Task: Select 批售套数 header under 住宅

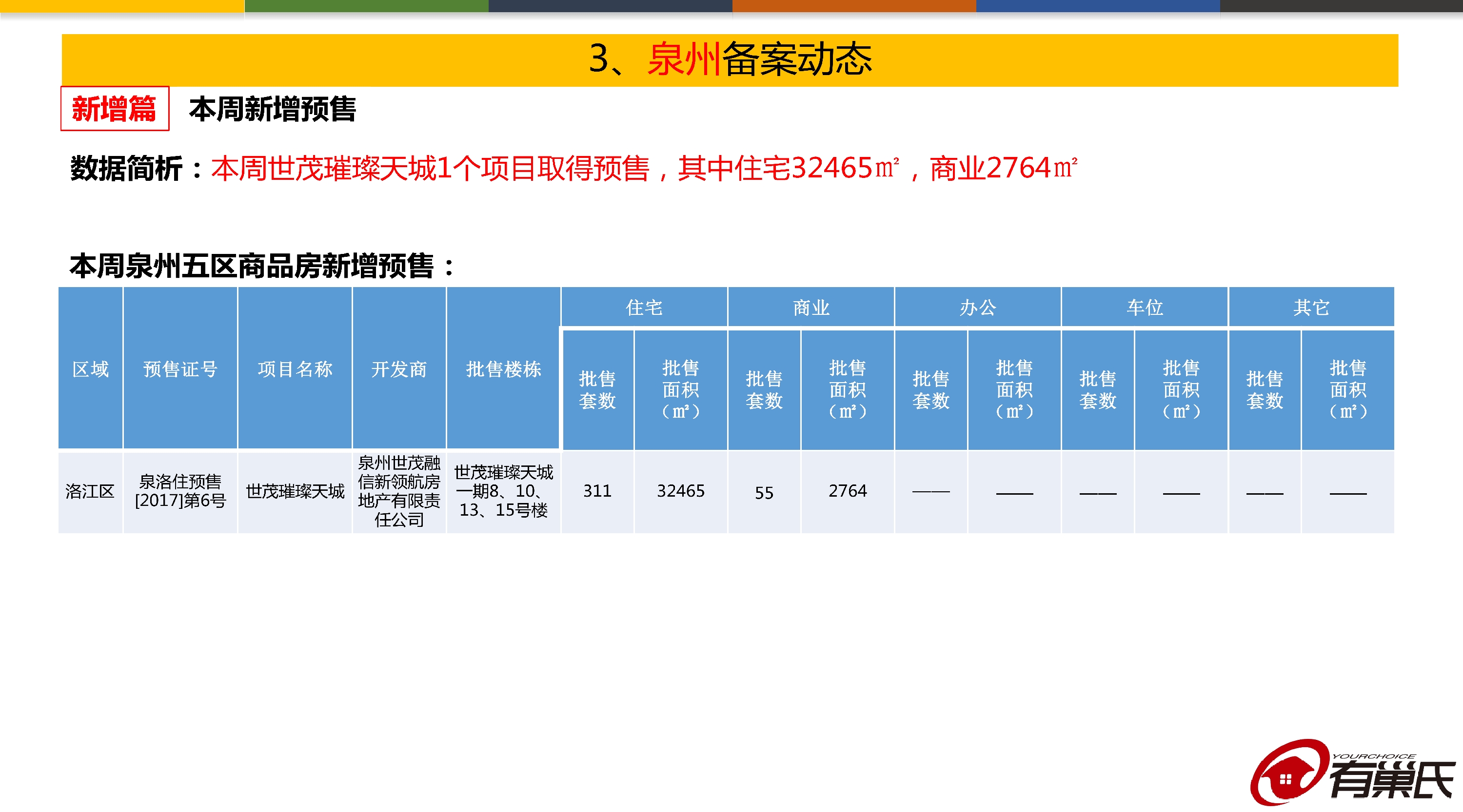Action: [597, 390]
